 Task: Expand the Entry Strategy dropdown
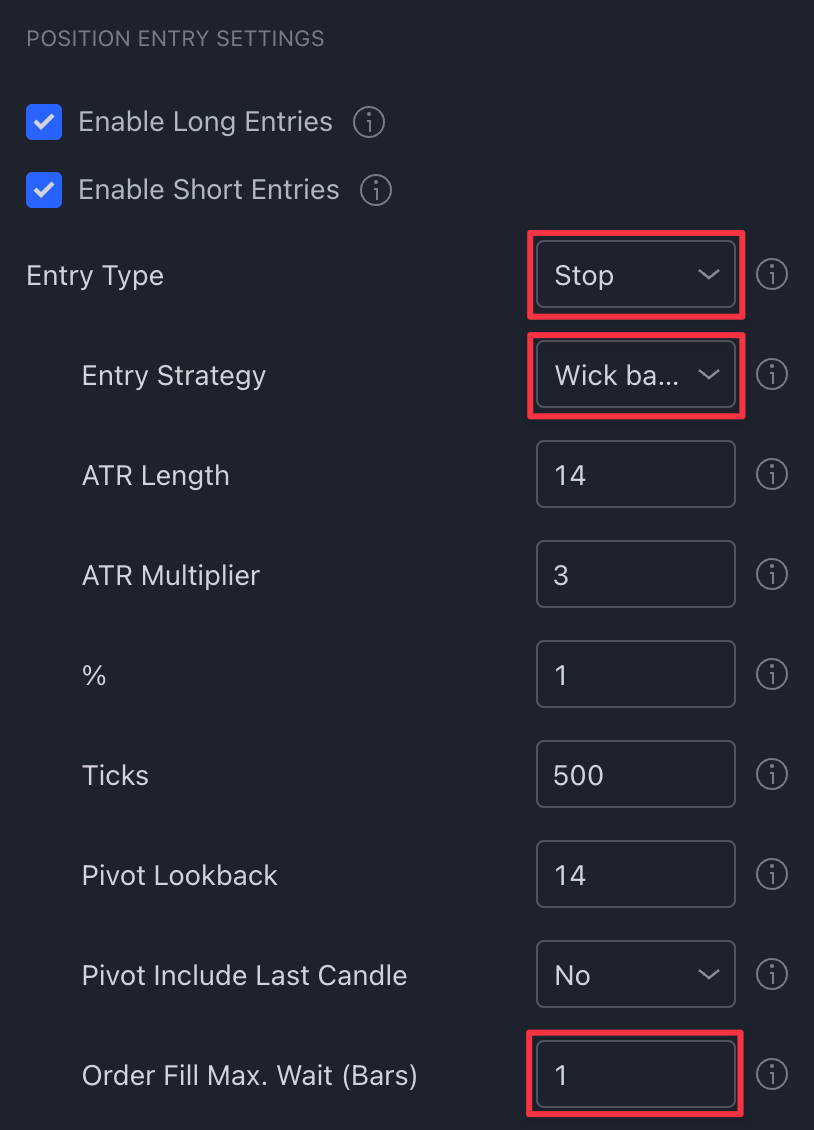[x=635, y=374]
